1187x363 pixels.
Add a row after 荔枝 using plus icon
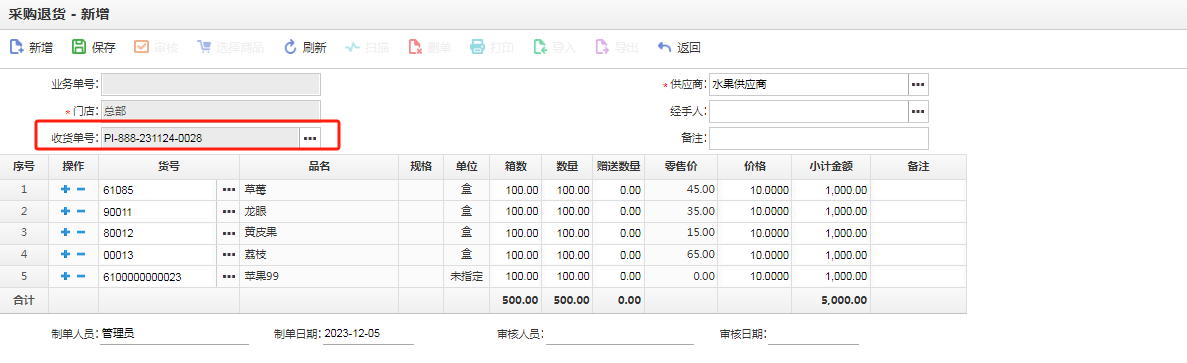[65, 255]
